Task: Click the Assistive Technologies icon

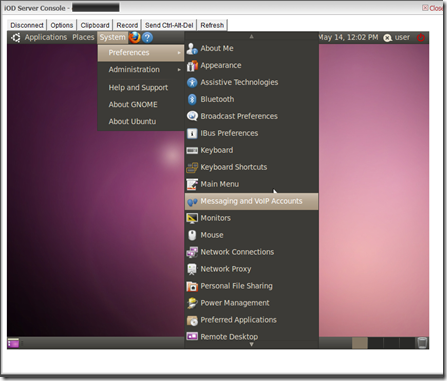Action: (x=192, y=82)
